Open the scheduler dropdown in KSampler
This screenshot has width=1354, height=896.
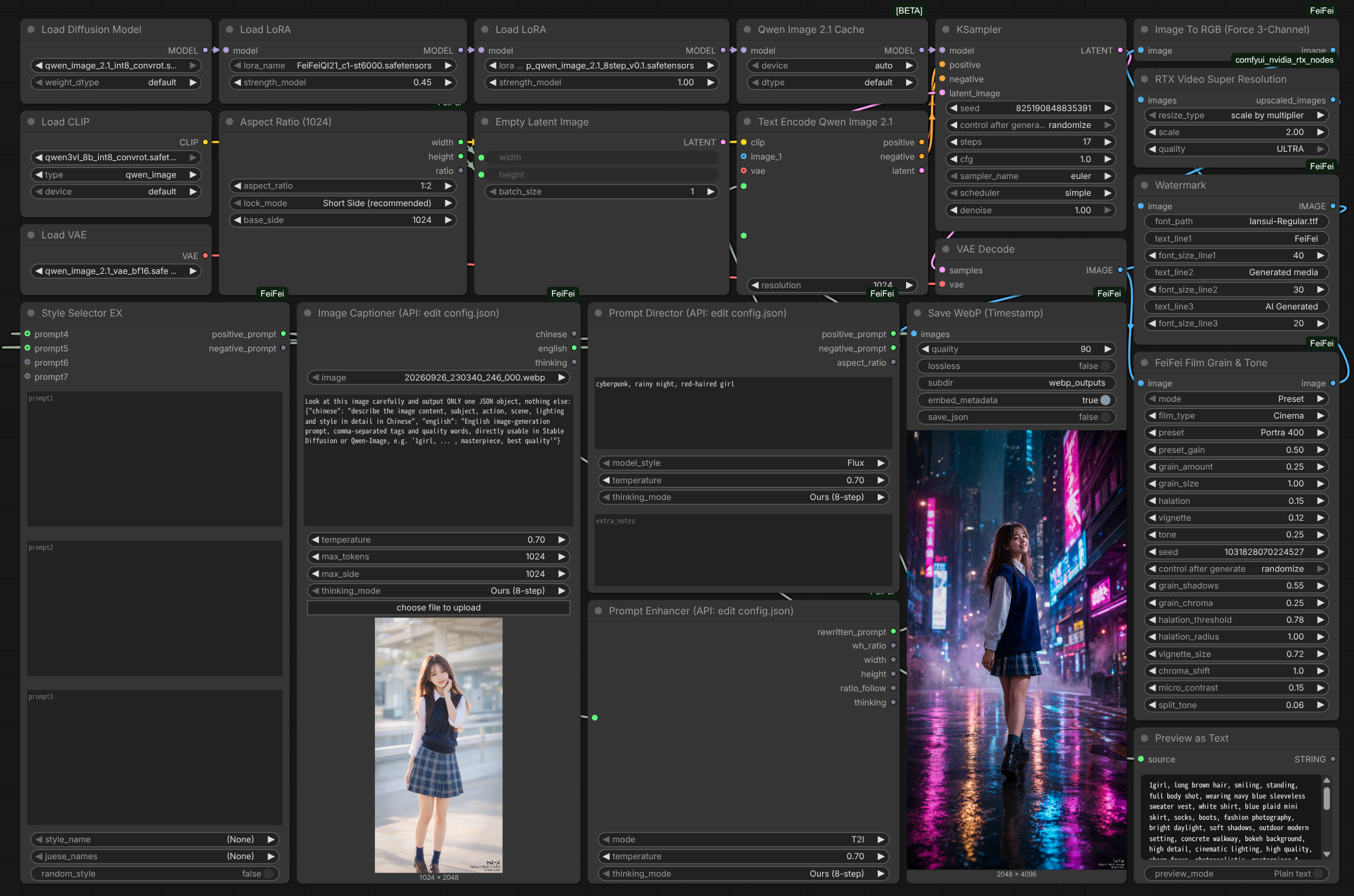(1031, 193)
